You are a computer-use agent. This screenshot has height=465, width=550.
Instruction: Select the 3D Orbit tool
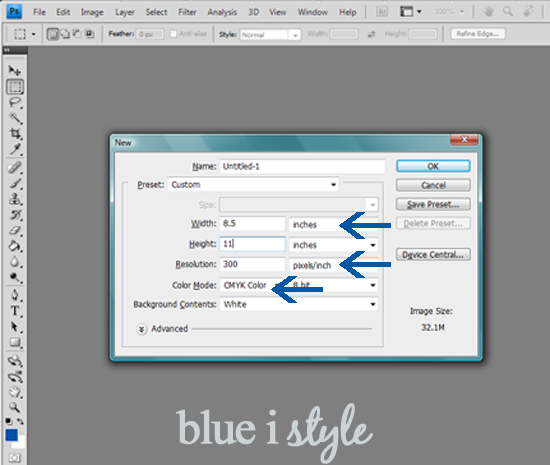[15, 376]
